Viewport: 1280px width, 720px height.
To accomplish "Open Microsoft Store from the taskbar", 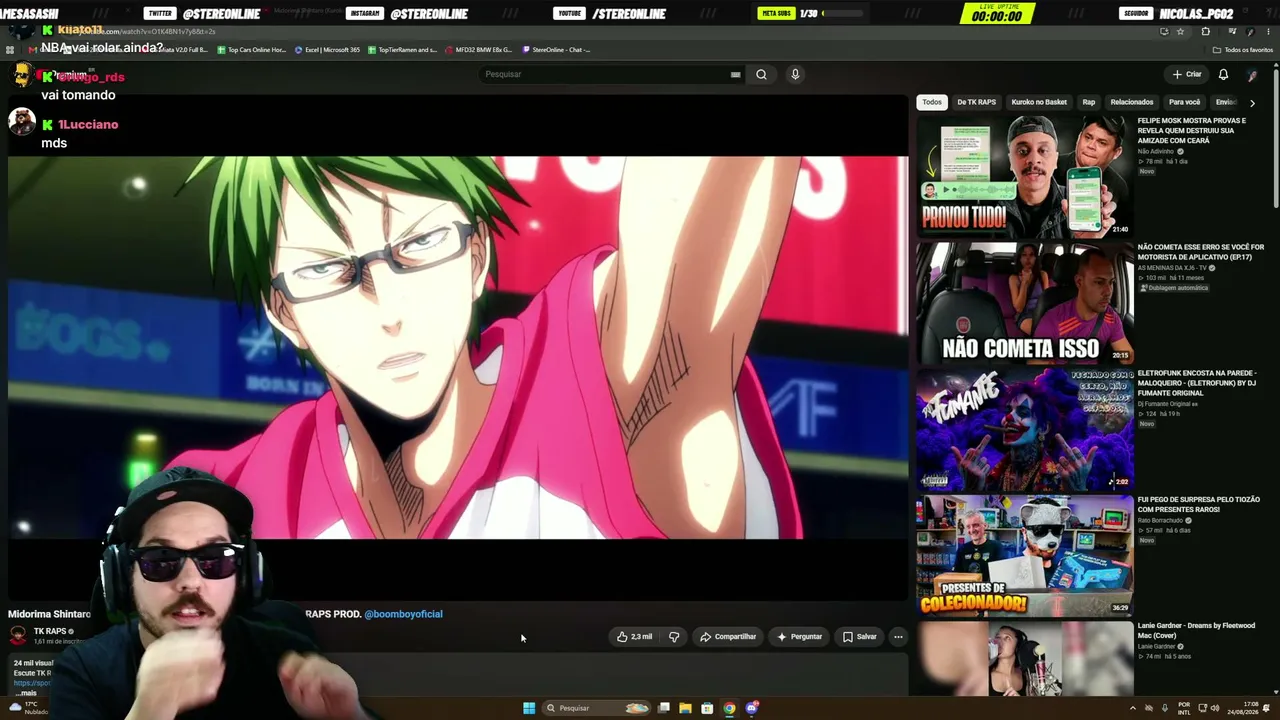I will 707,708.
